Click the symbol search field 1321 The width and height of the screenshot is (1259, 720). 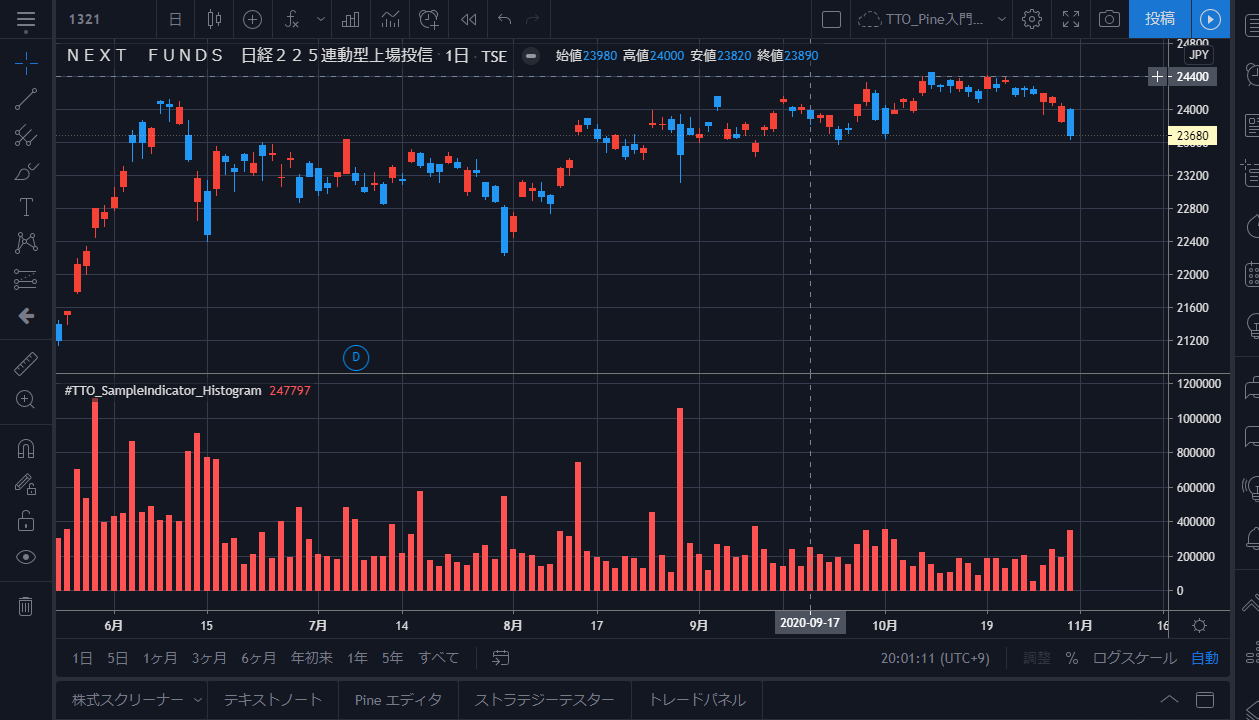pyautogui.click(x=104, y=19)
